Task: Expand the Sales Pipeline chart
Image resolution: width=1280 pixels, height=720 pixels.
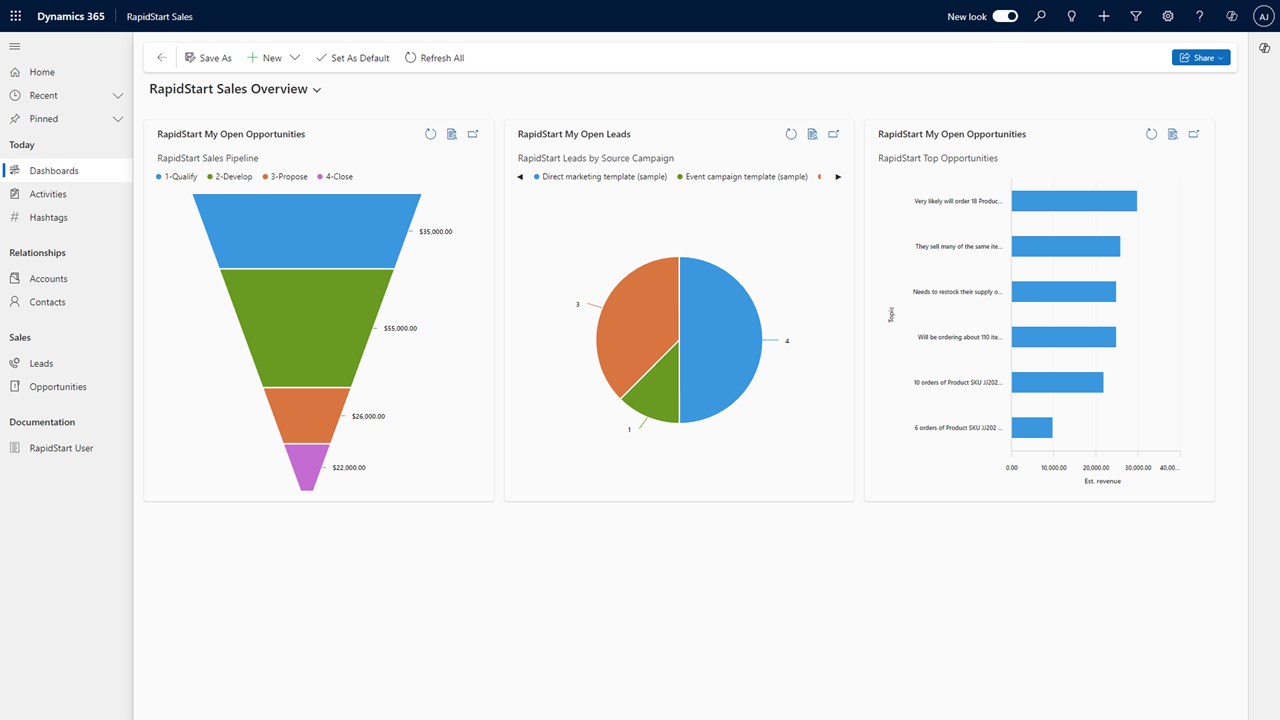Action: [x=473, y=134]
